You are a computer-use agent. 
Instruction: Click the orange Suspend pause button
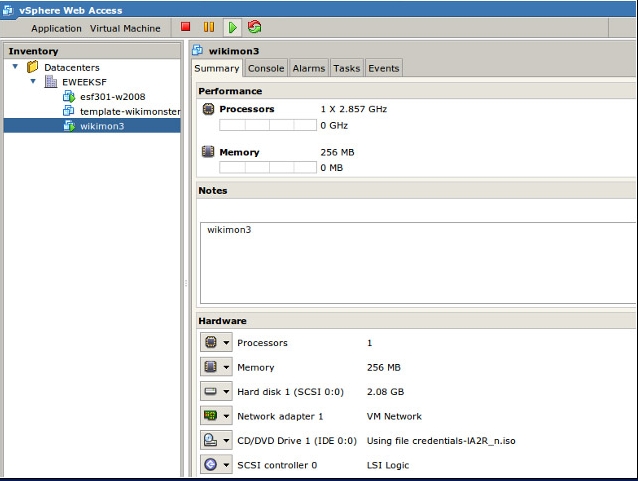tap(209, 27)
